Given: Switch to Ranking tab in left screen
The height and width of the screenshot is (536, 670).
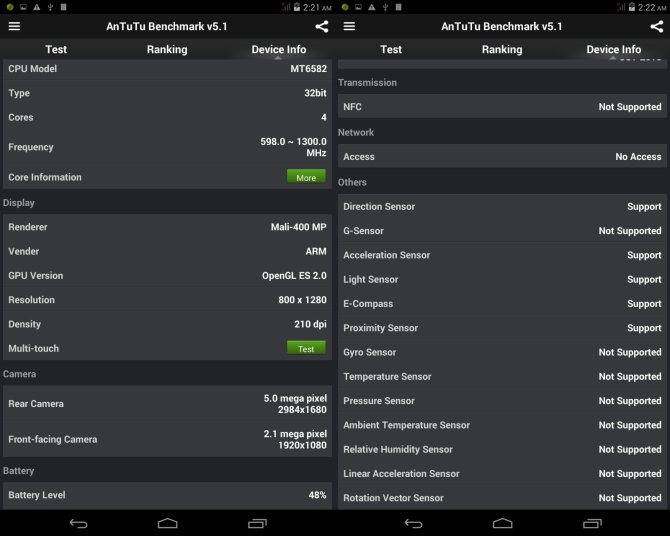Looking at the screenshot, I should (x=167, y=50).
